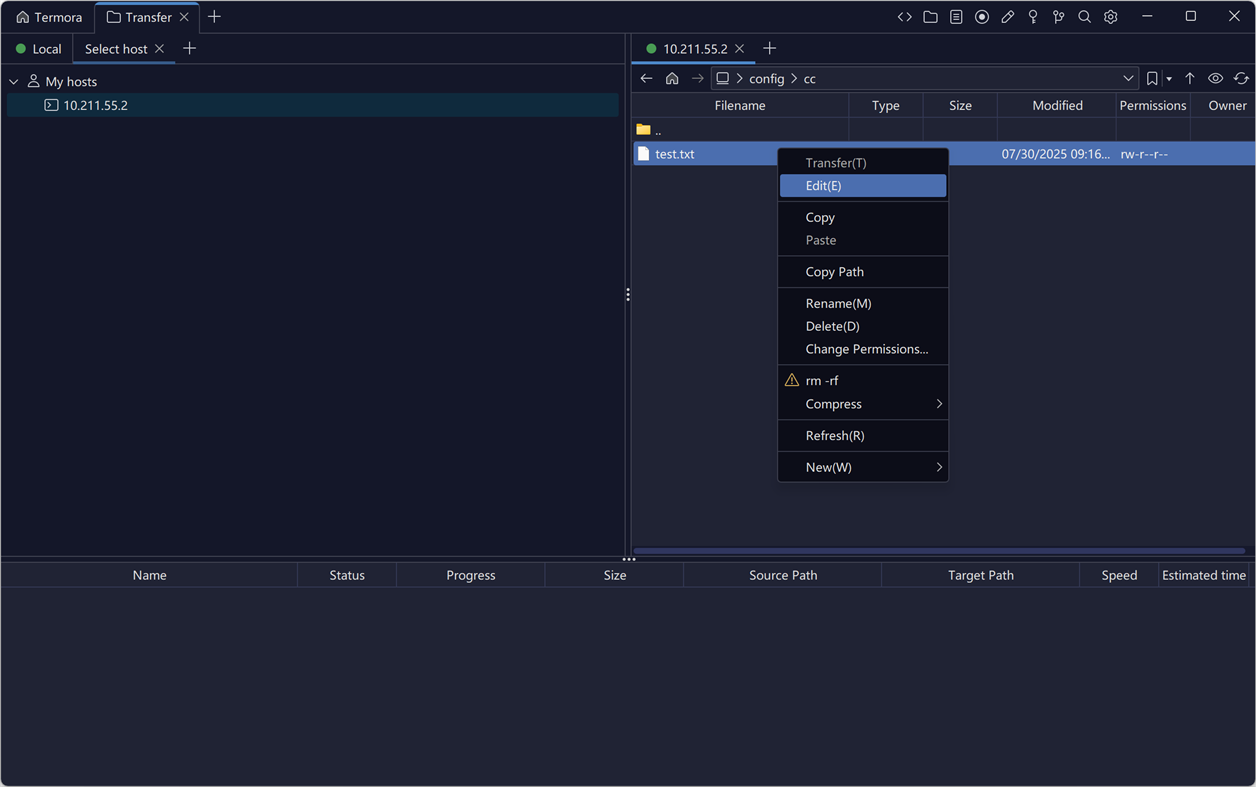Screen dimensions: 1256x787
Task: Open the key manager icon
Action: pyautogui.click(x=1033, y=17)
